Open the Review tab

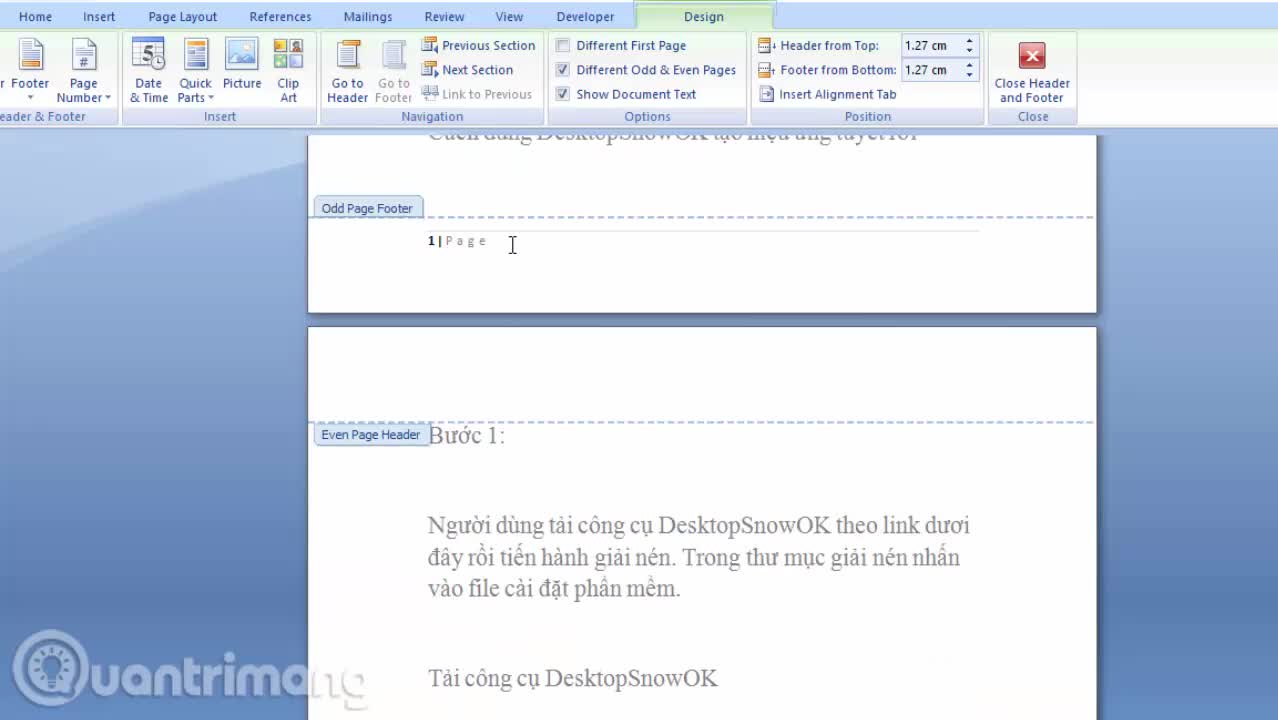coord(444,16)
